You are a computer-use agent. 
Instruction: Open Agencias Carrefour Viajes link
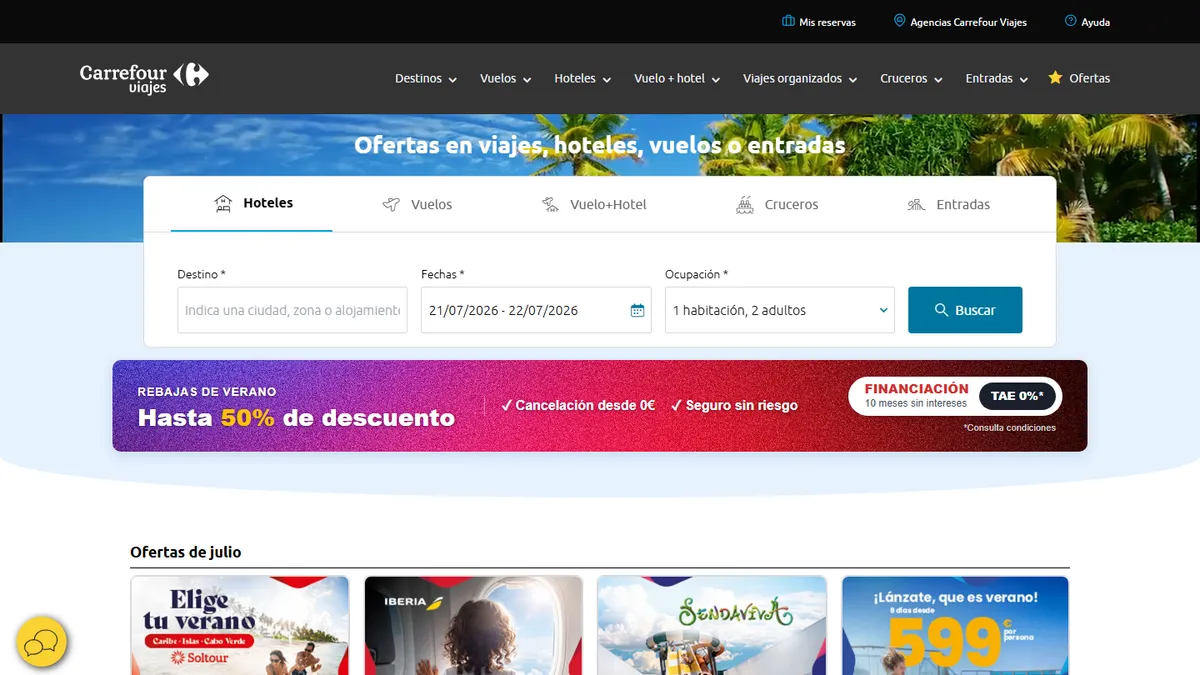960,22
